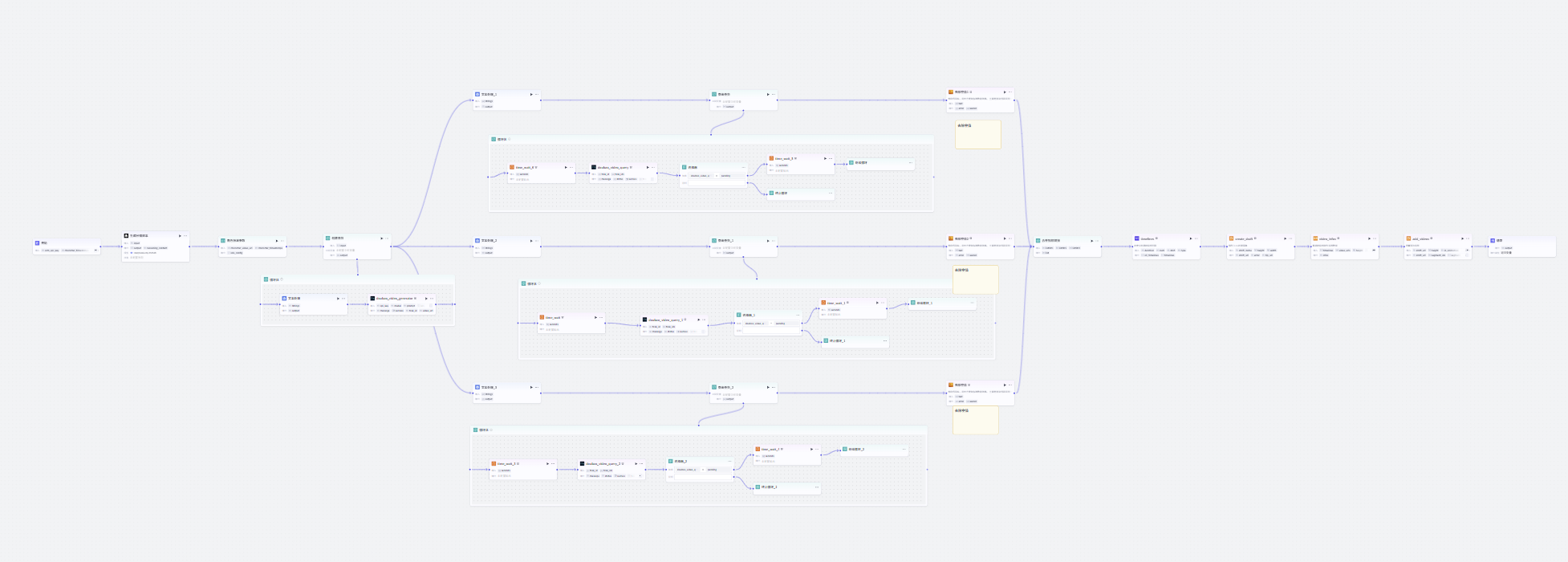Click the purple start node icon
This screenshot has height=562, width=1568.
tap(37, 242)
